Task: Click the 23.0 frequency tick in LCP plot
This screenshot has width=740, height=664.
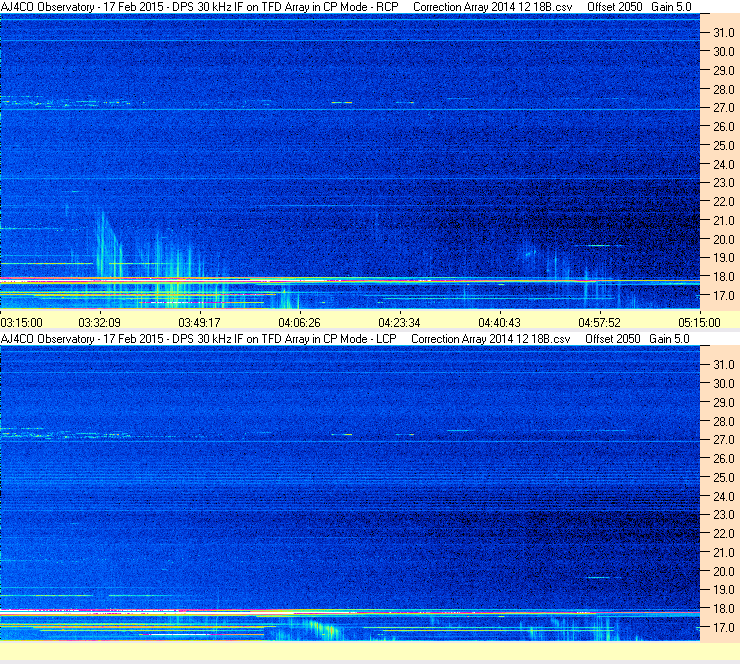Action: [x=724, y=515]
